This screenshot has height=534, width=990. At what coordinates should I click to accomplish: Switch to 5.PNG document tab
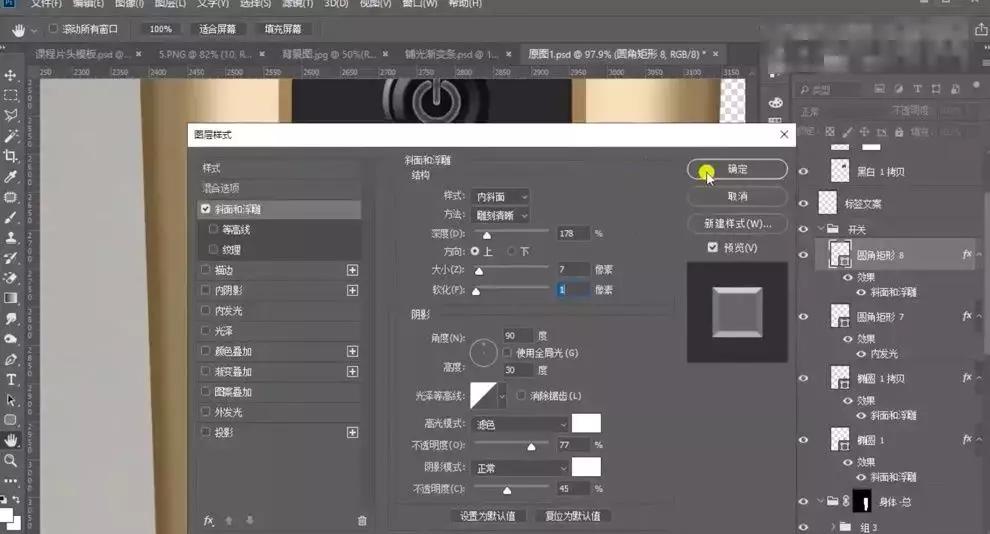click(x=205, y=54)
